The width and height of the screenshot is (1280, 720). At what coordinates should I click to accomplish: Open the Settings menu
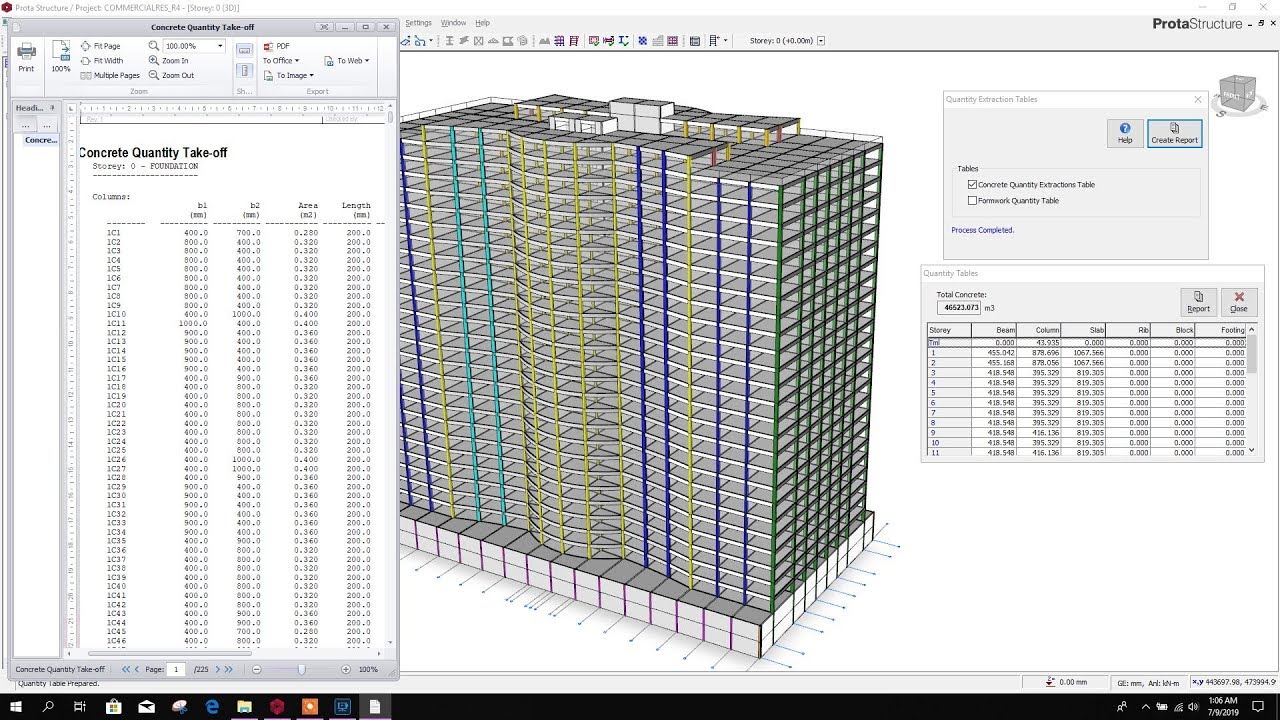pyautogui.click(x=418, y=22)
